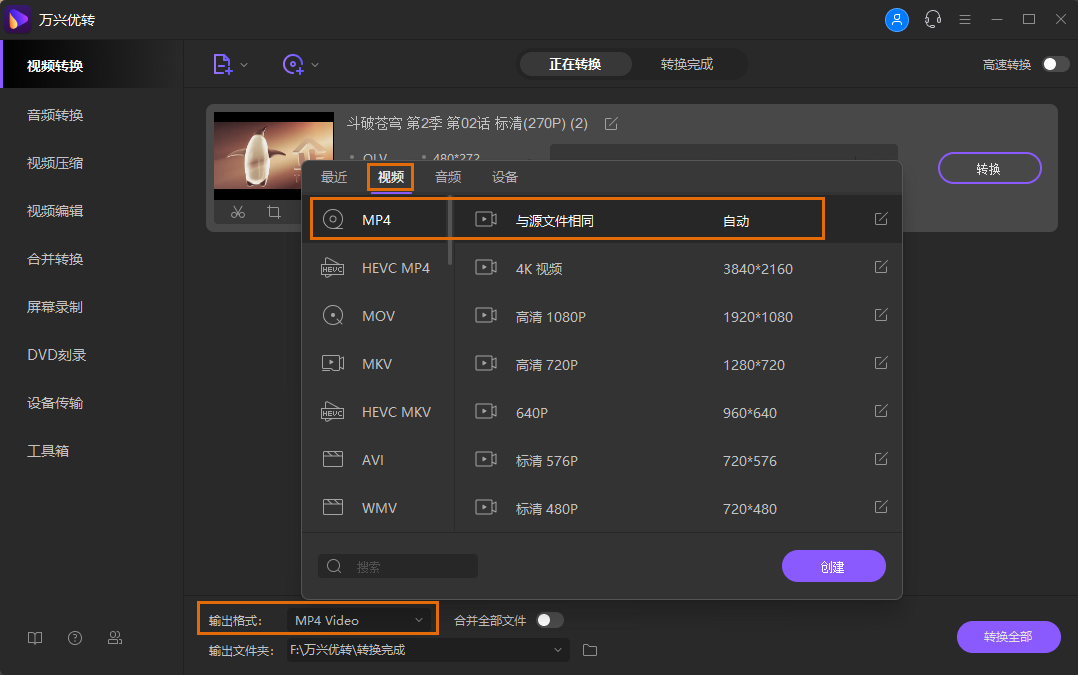
Task: Expand the 输出文件夹 path dropdown
Action: coord(560,650)
